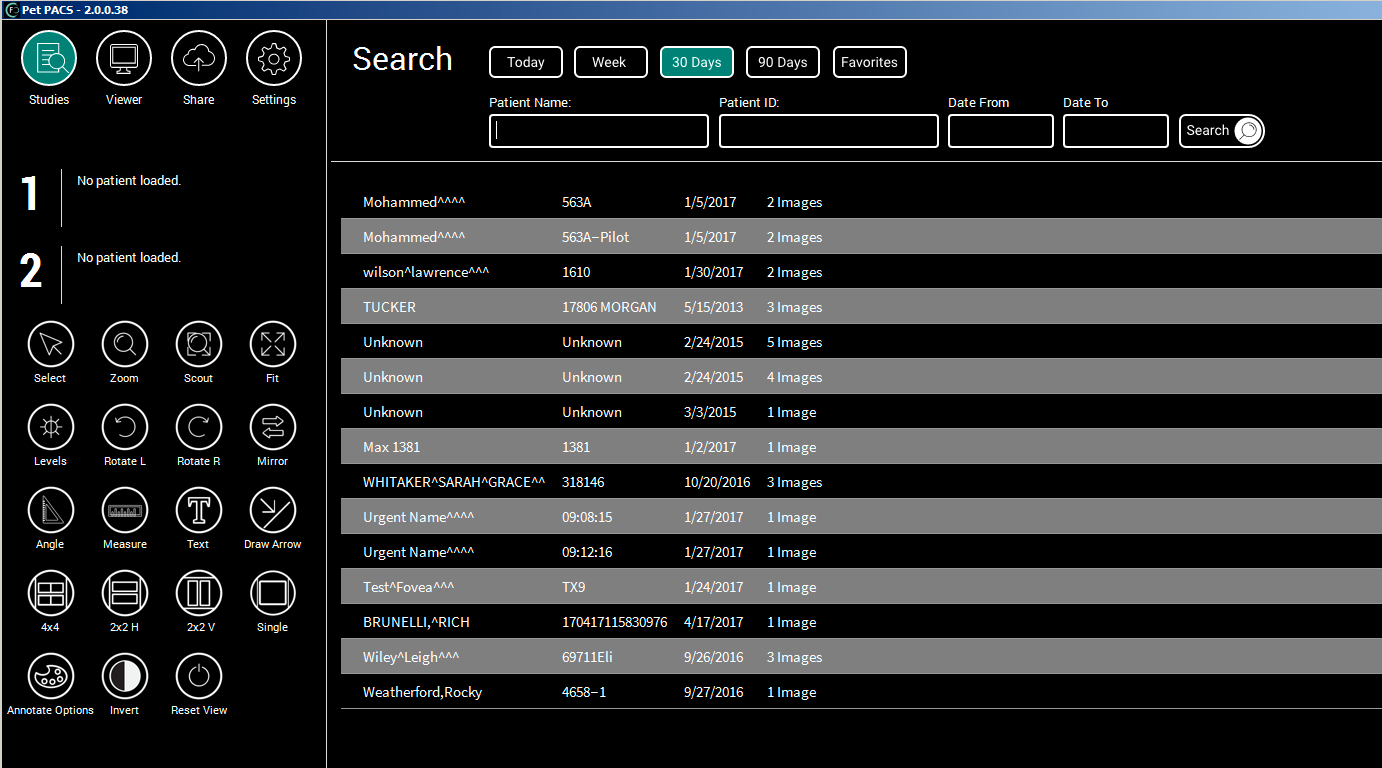This screenshot has height=768, width=1382.
Task: Rotate image right with Rotate R
Action: coord(199,428)
